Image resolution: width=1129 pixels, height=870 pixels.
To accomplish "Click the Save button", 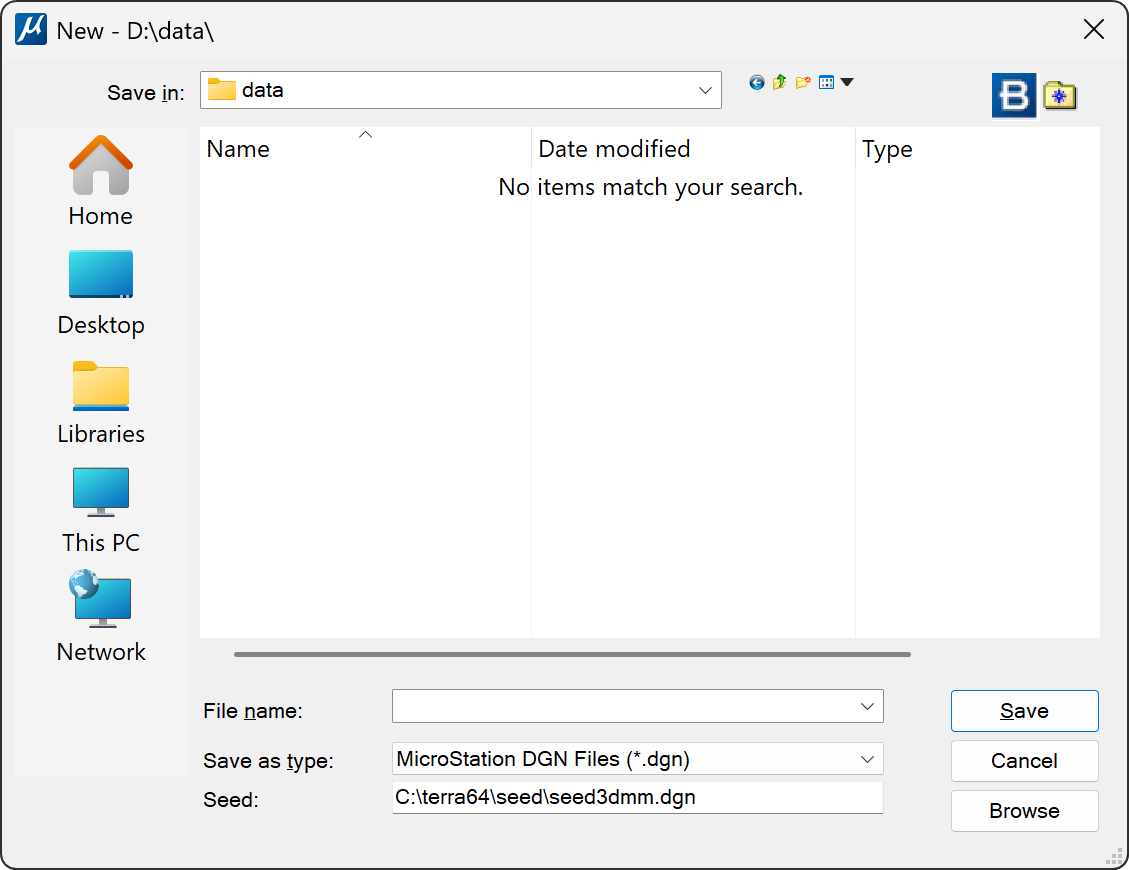I will pyautogui.click(x=1025, y=711).
